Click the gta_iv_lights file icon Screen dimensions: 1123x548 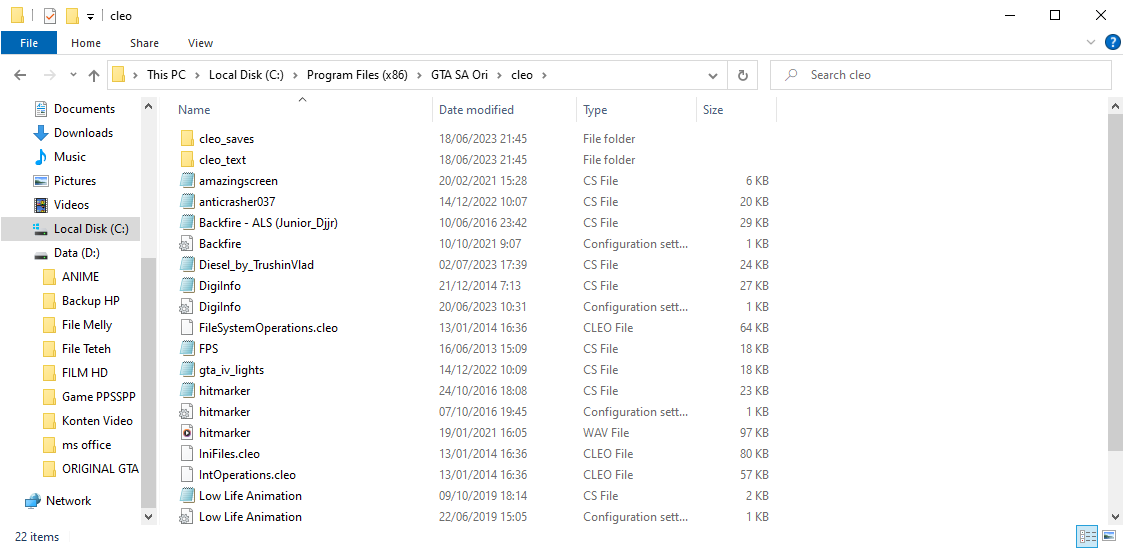[x=186, y=370]
